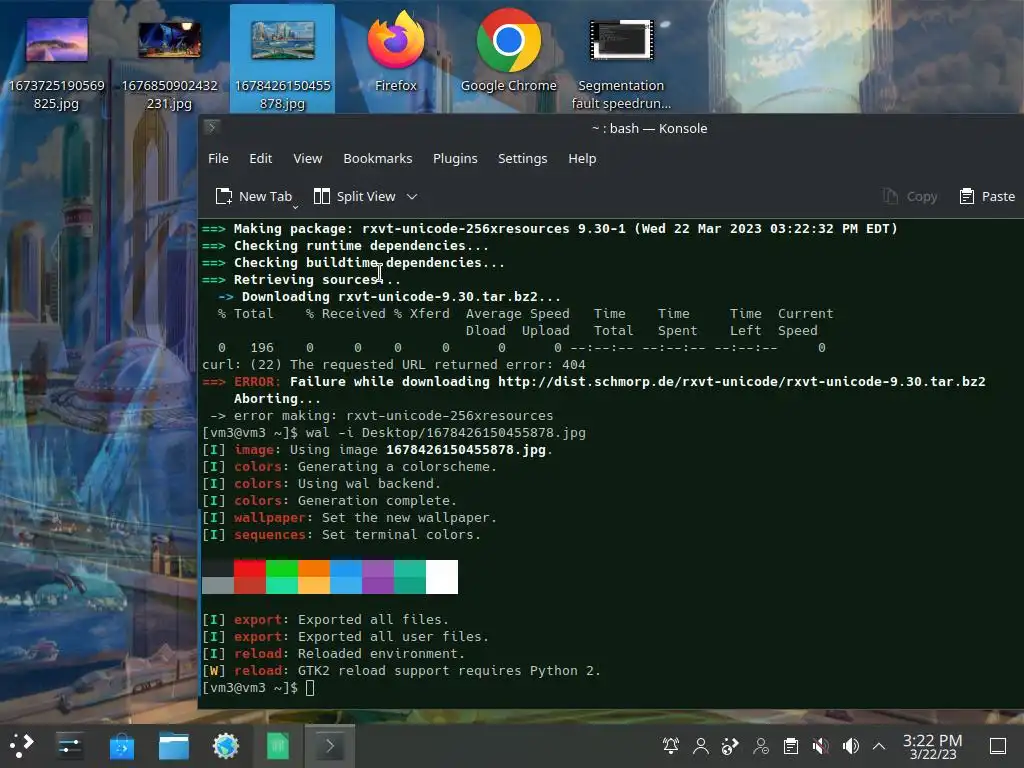Open the clock showing 3:22 PM

click(932, 746)
